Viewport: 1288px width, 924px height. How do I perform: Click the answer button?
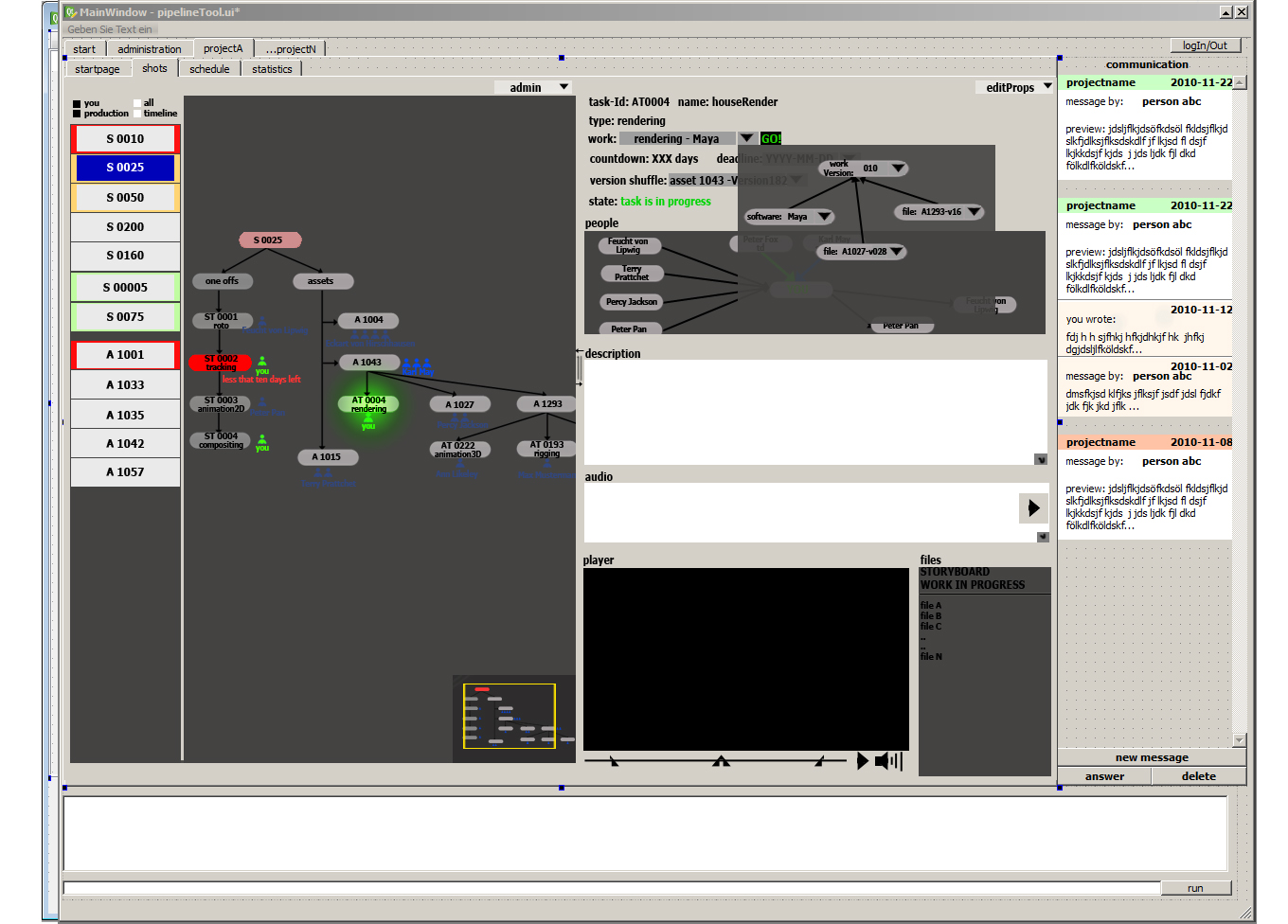click(x=1104, y=776)
